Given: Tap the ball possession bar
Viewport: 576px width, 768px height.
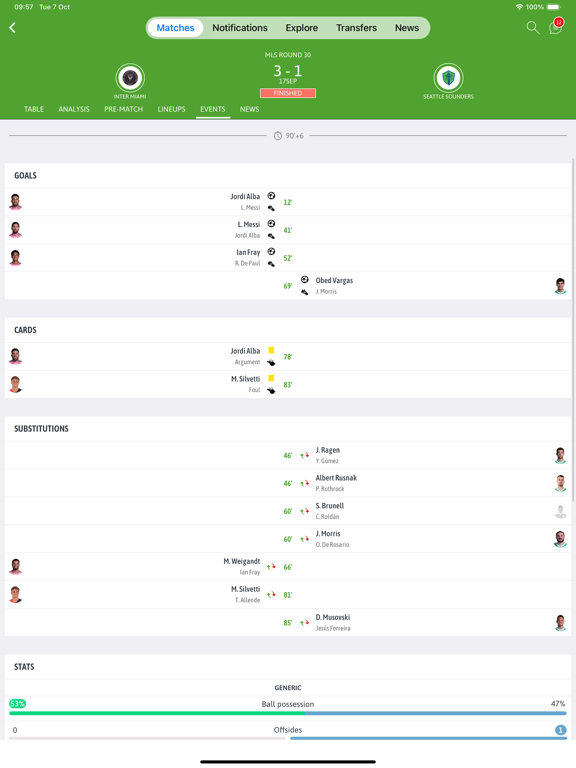Looking at the screenshot, I should [x=288, y=713].
